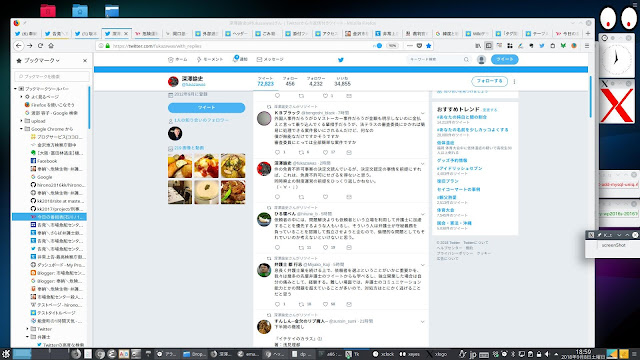The image size is (640, 360).
Task: Toggle the sidebar icon in Firefox toolbar
Action: click(x=489, y=46)
